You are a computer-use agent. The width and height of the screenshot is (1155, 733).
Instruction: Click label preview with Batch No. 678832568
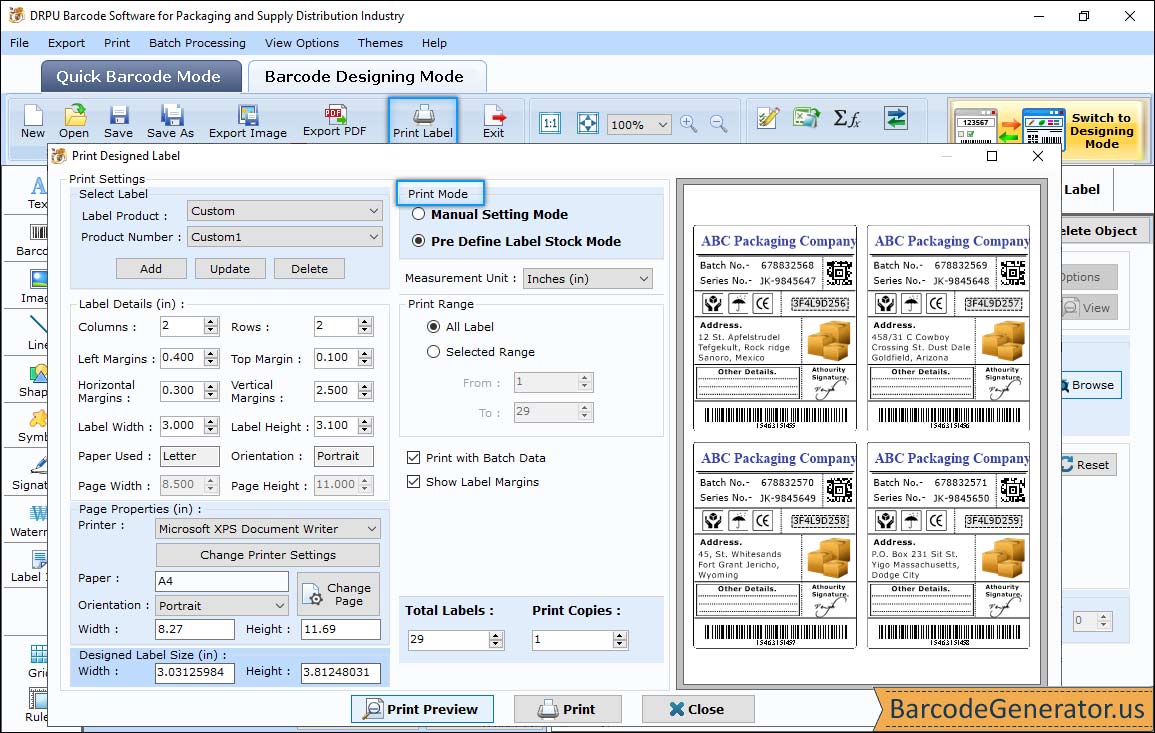775,327
